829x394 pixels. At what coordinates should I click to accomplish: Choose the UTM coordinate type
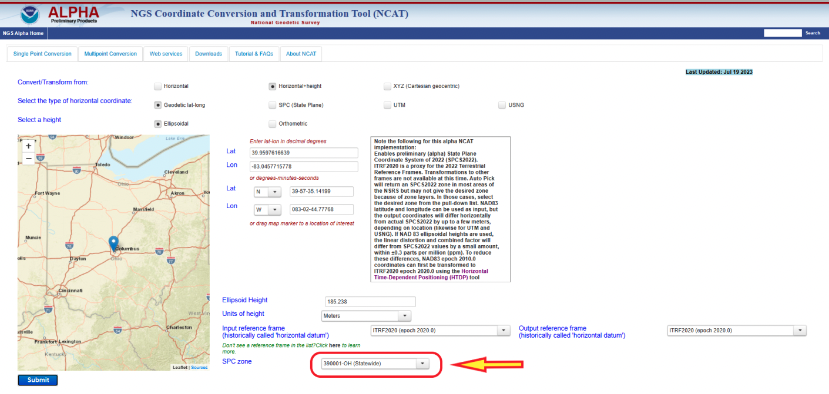pos(388,105)
